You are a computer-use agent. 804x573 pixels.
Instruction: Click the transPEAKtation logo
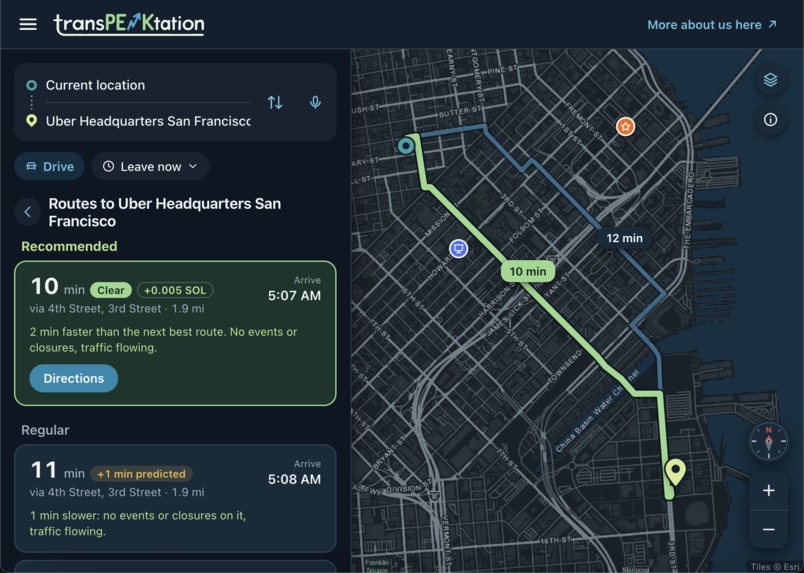click(129, 24)
